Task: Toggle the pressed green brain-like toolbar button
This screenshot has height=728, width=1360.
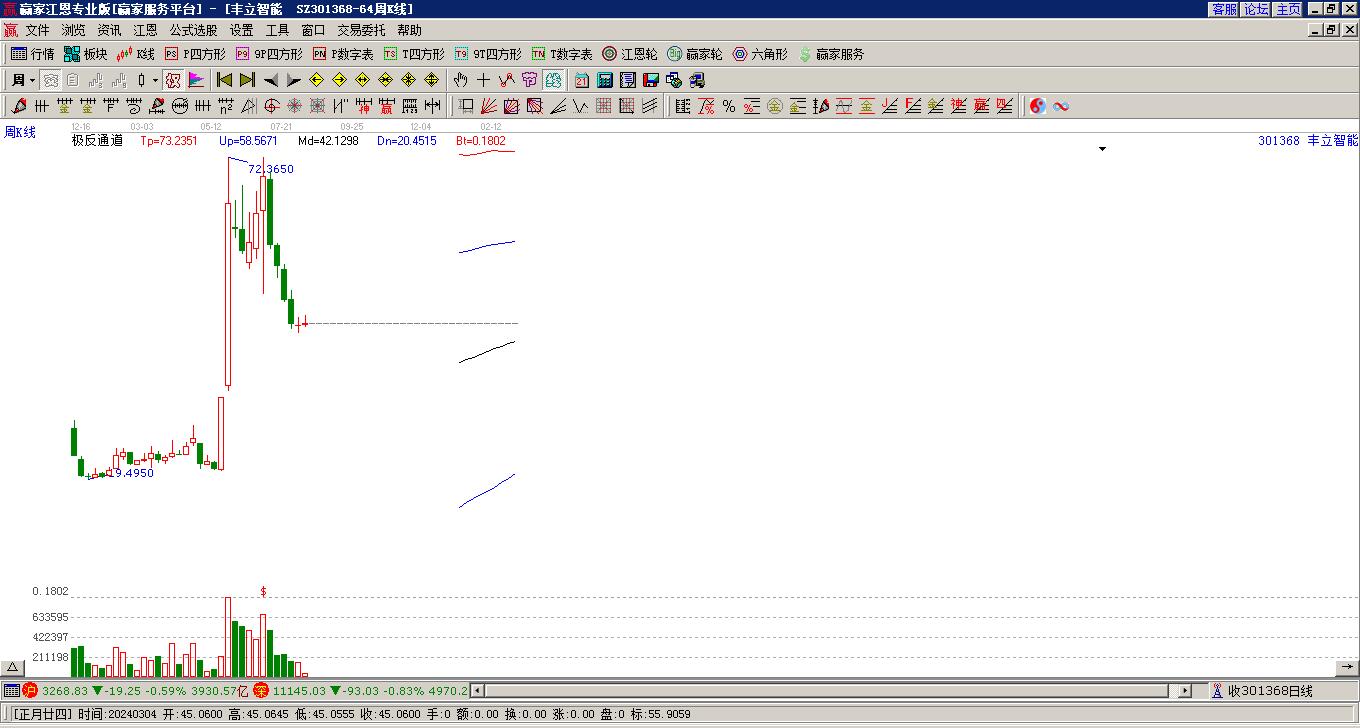Action: [553, 80]
